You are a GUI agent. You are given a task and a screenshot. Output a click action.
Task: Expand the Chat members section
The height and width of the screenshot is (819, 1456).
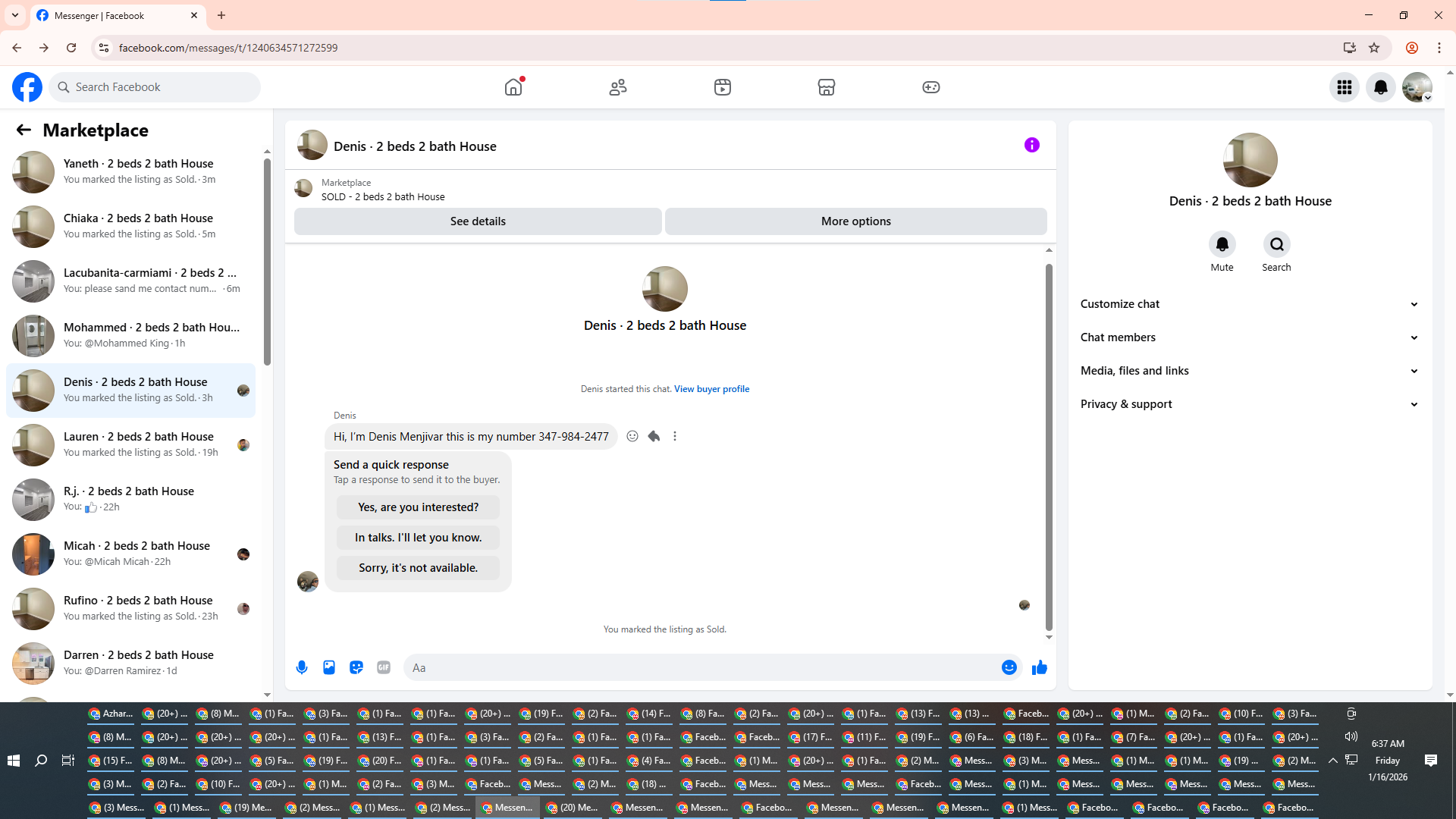[1249, 337]
